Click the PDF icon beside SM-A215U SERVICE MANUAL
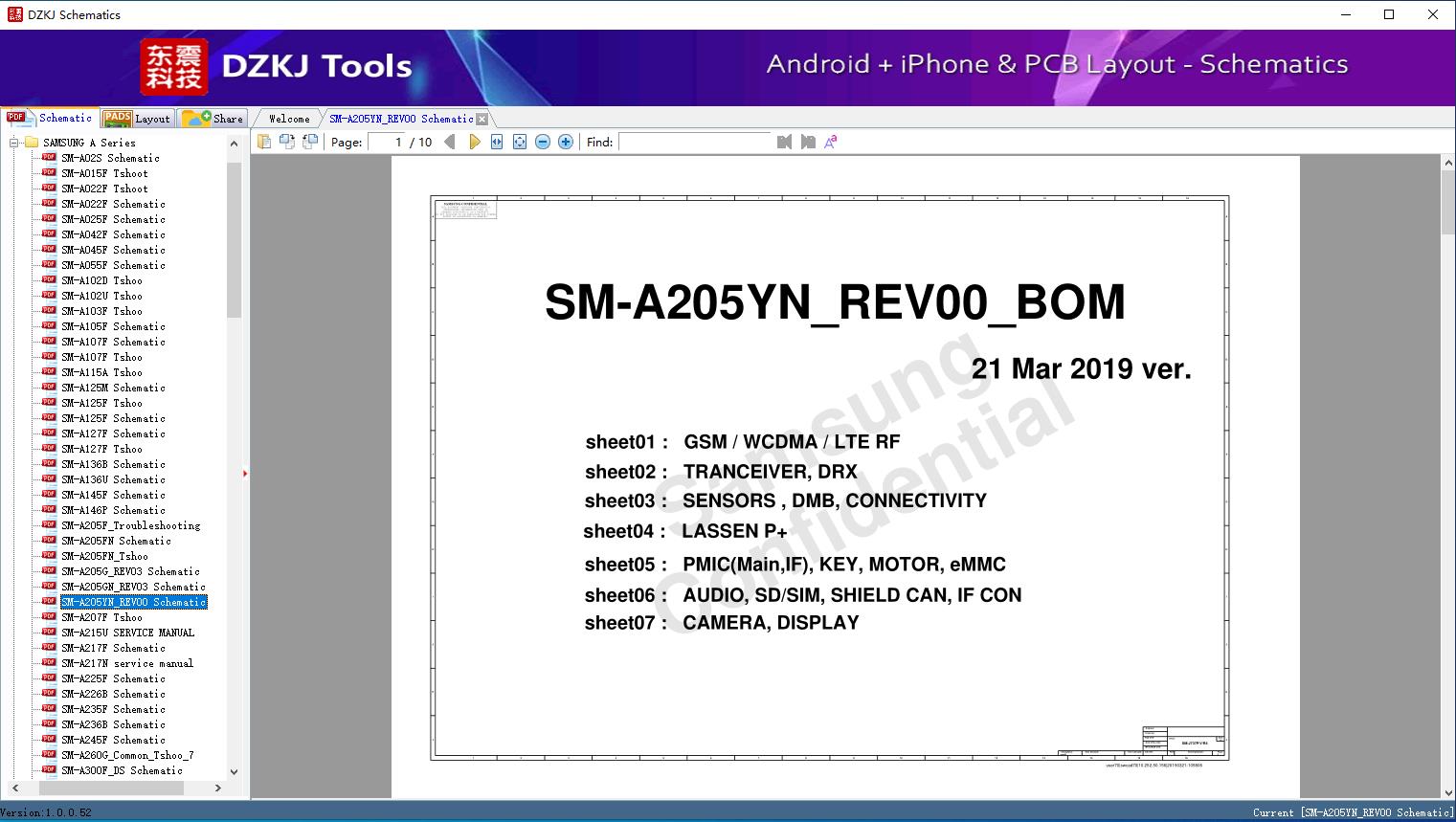This screenshot has height=822, width=1456. tap(50, 633)
